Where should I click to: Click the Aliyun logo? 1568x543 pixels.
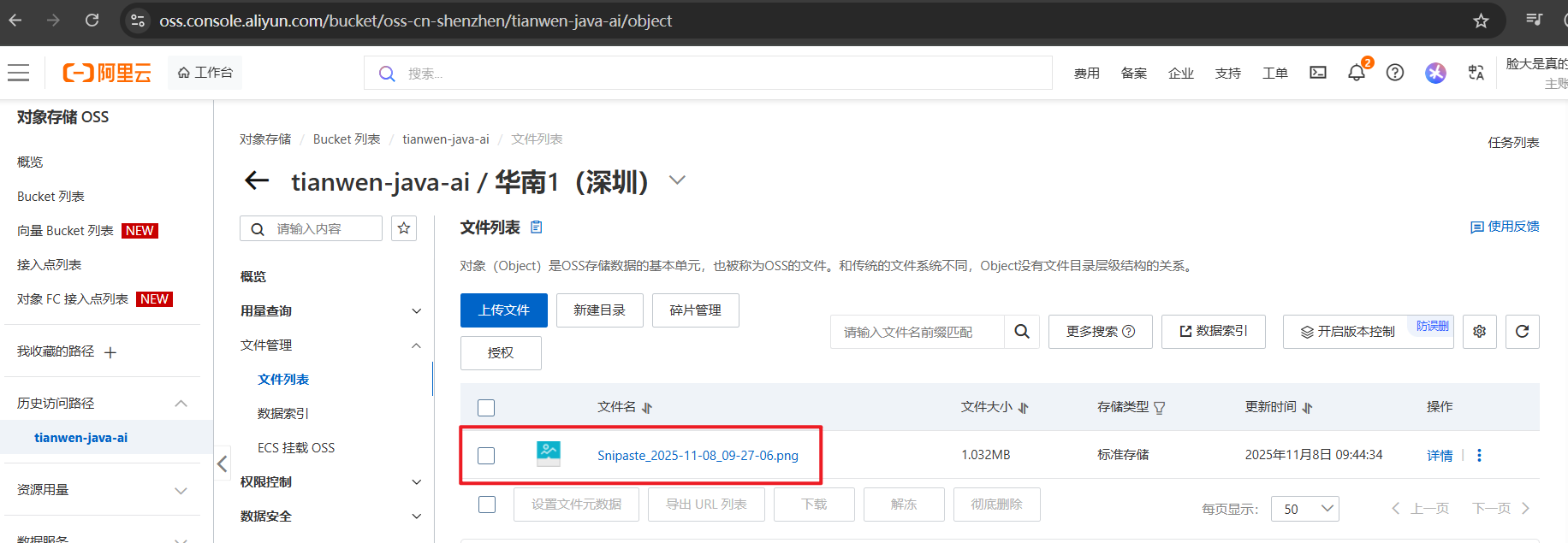(107, 73)
